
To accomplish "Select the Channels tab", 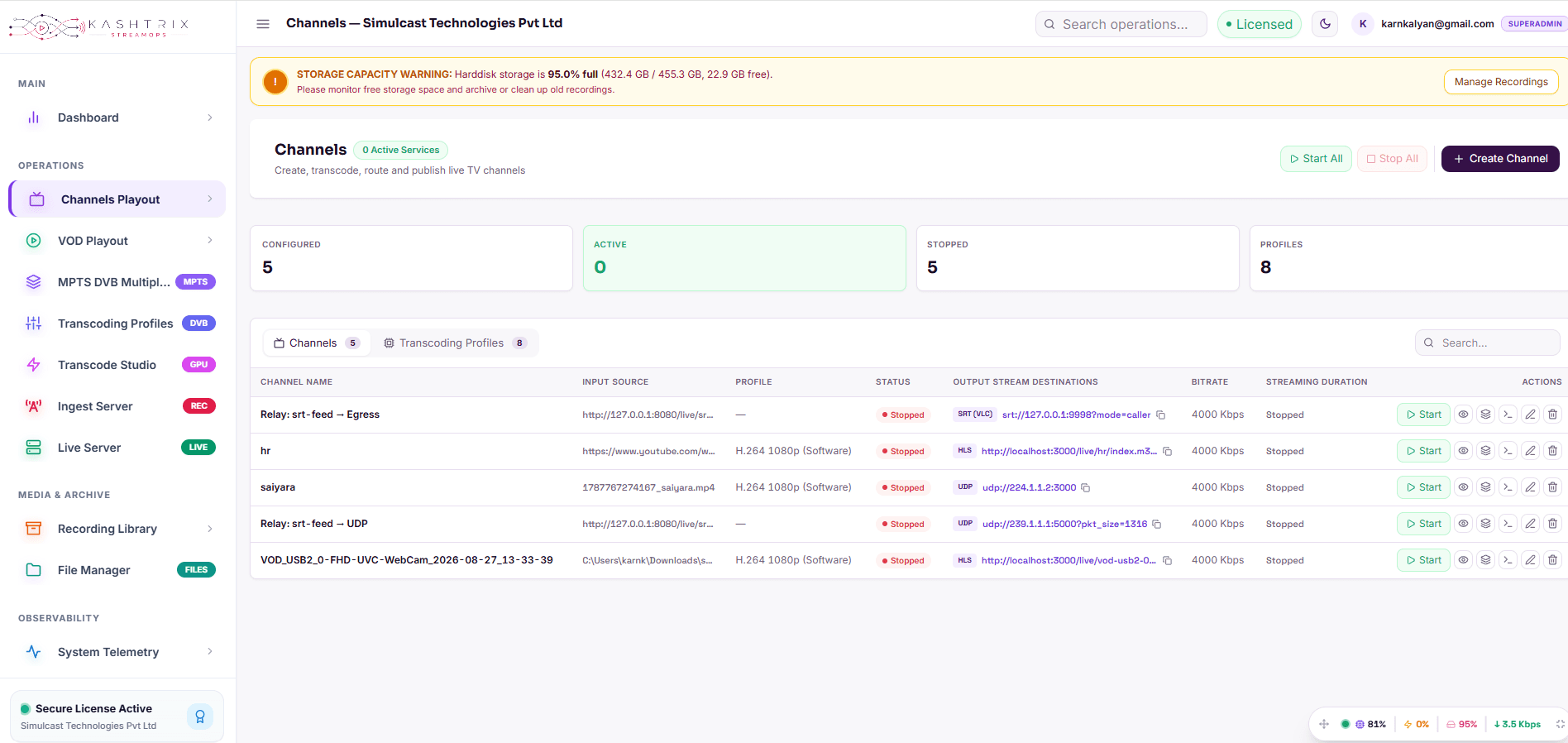I will [317, 343].
